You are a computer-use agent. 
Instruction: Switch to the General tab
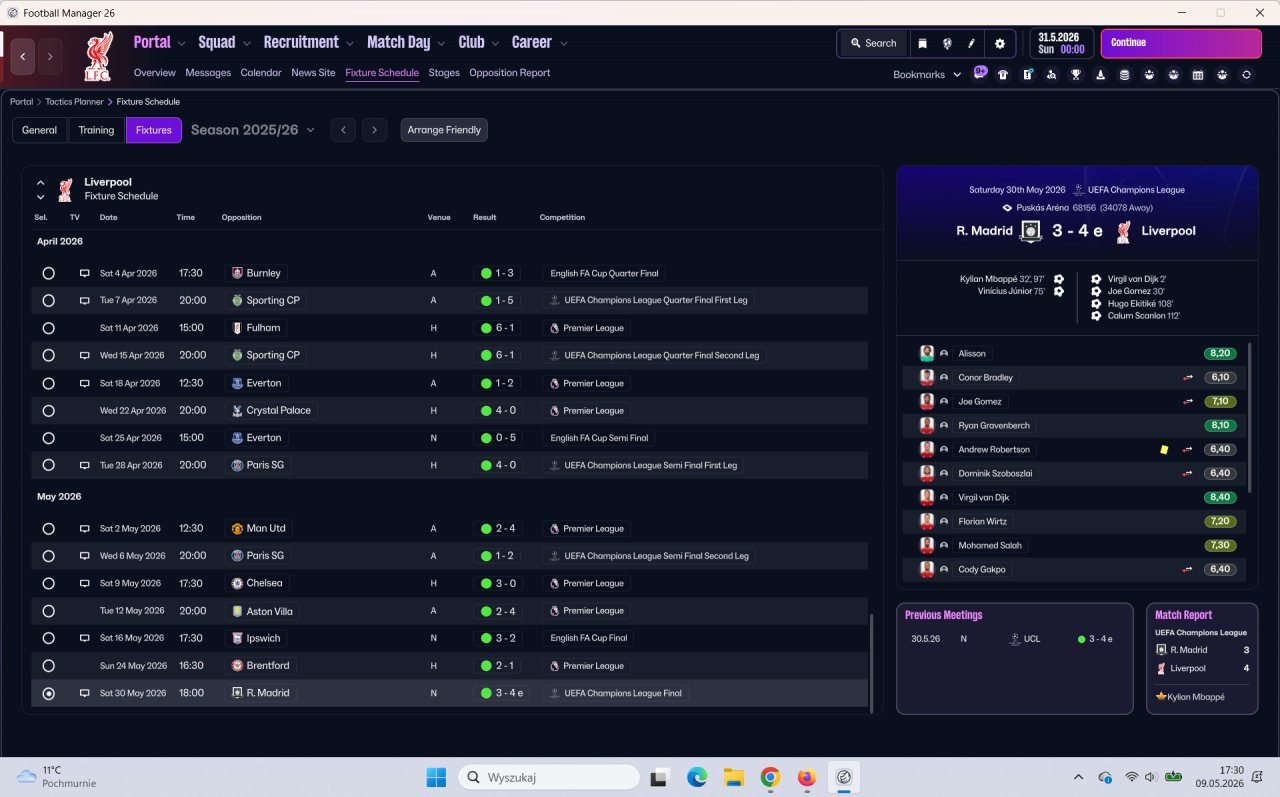[x=40, y=130]
